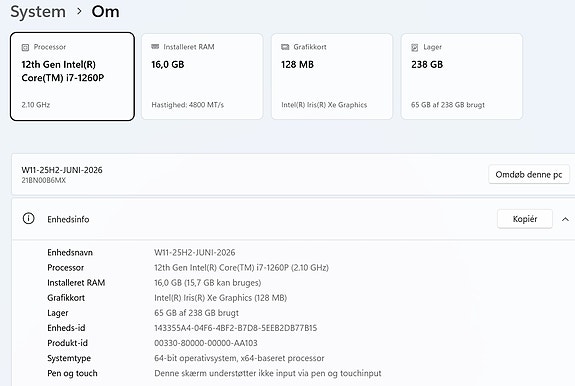Viewport: 575px width, 386px height.
Task: Click device id 143355A4-04F6-4BF2-B7D8-5EEB2DB77B15
Action: (235, 328)
